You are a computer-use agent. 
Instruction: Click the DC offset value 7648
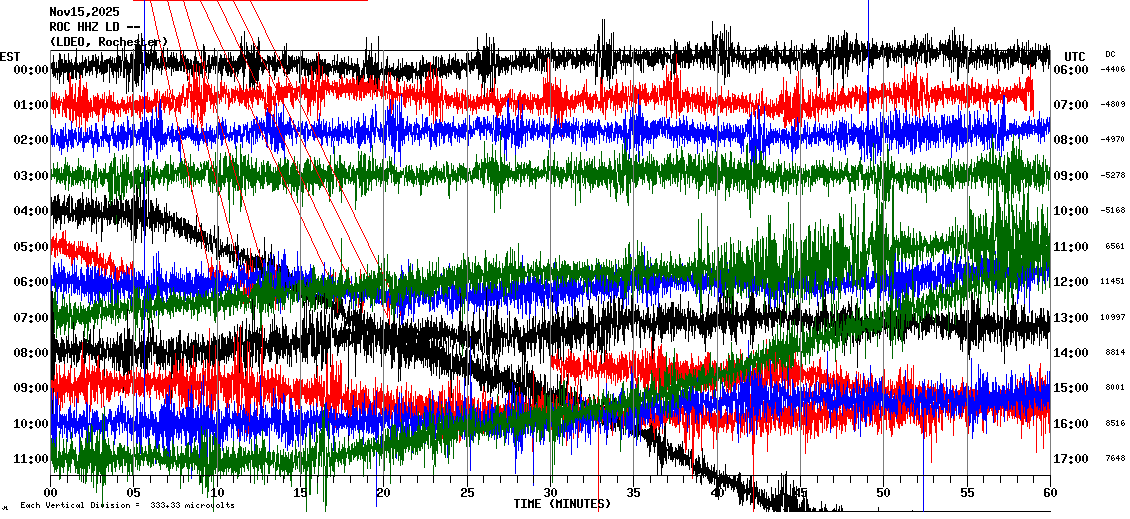(1112, 459)
